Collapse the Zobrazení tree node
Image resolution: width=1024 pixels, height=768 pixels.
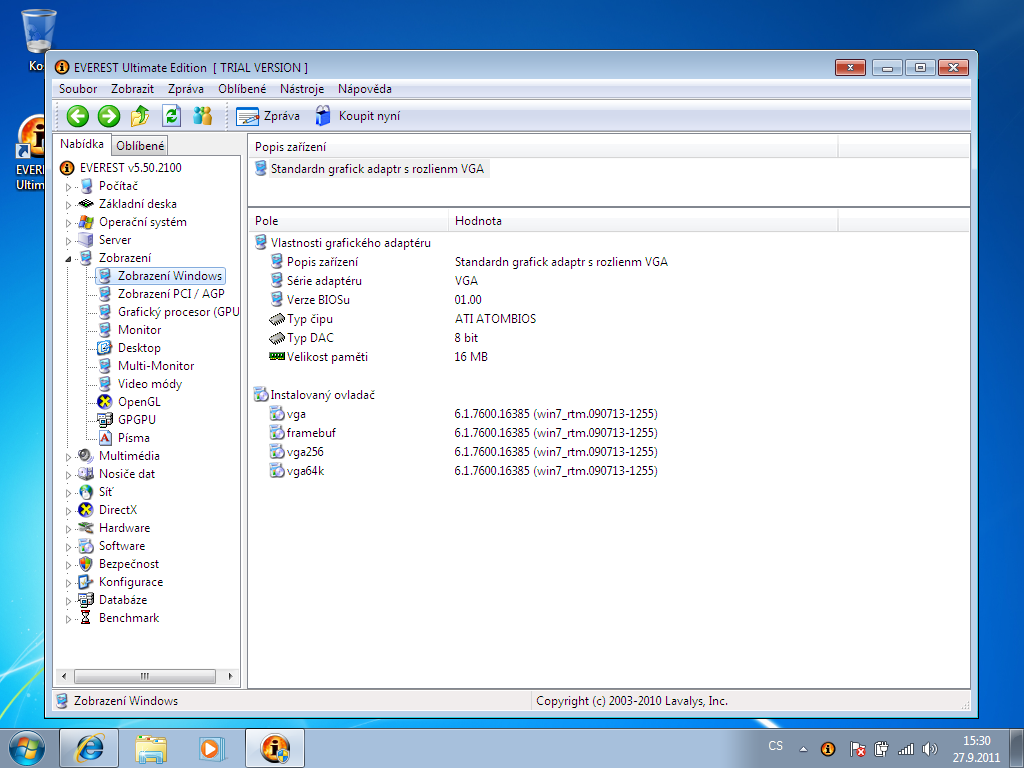pyautogui.click(x=69, y=258)
